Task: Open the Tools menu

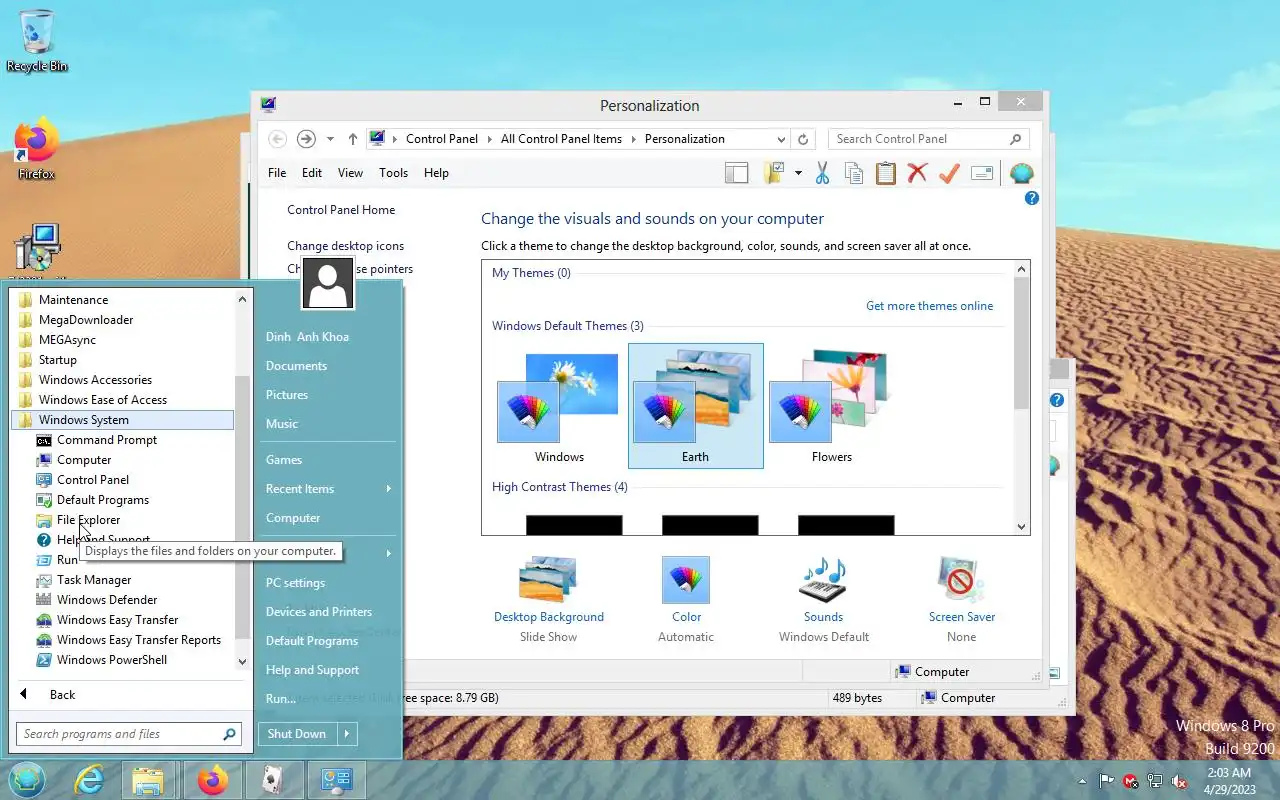Action: pos(393,173)
